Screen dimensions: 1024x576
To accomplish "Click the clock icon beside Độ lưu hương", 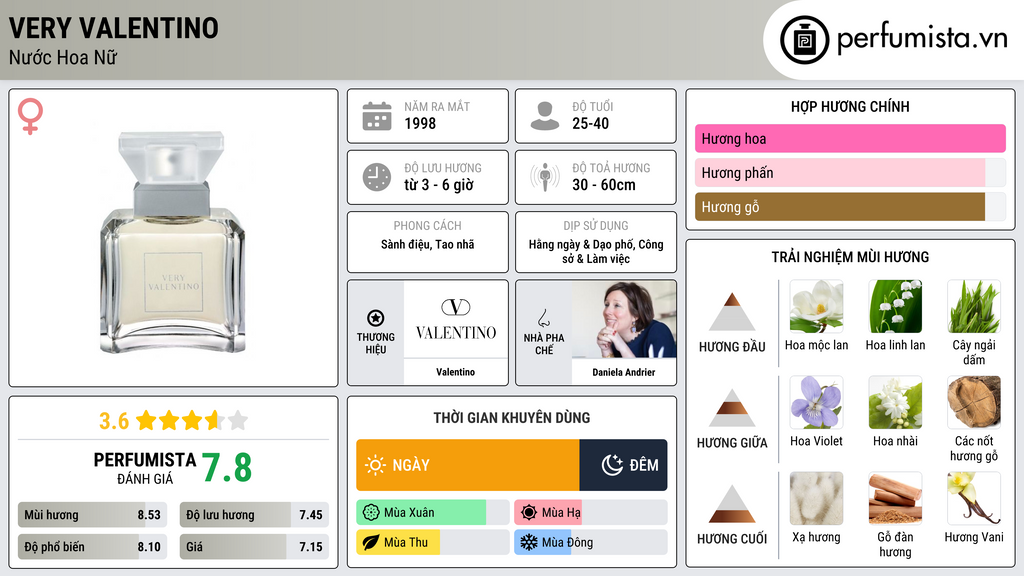I will click(x=377, y=177).
